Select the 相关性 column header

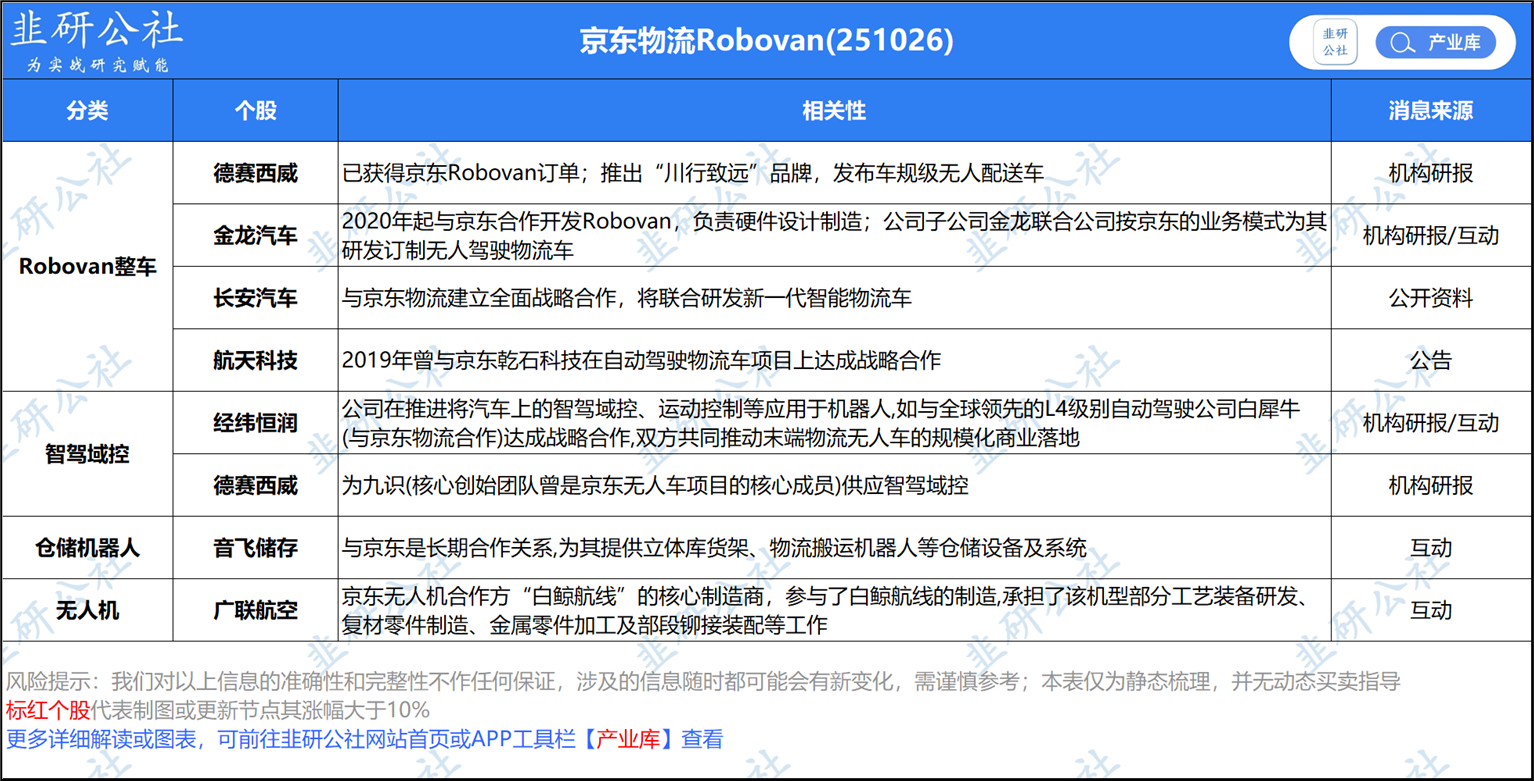pos(834,111)
